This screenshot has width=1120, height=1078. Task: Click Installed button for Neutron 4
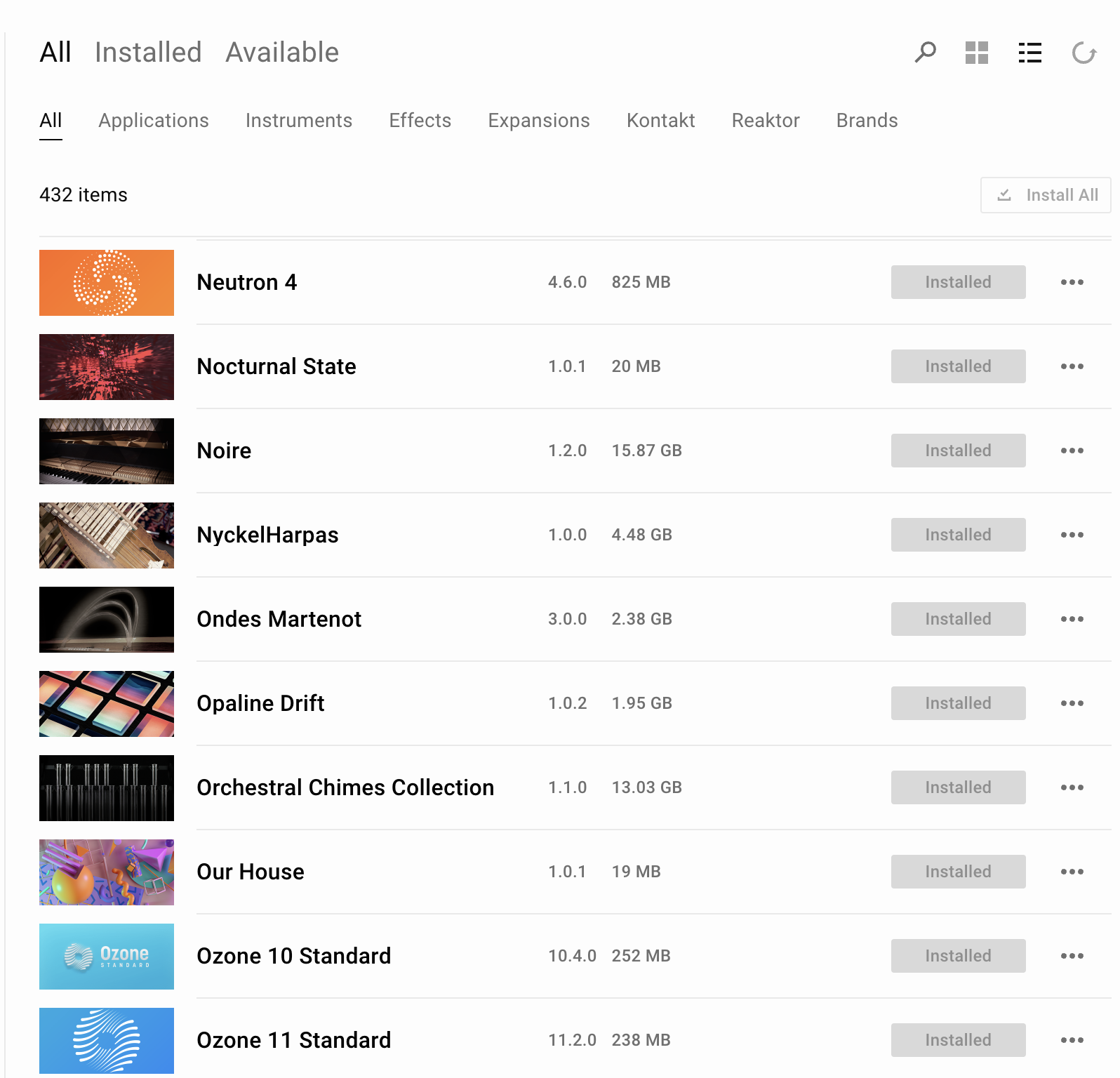coord(959,282)
